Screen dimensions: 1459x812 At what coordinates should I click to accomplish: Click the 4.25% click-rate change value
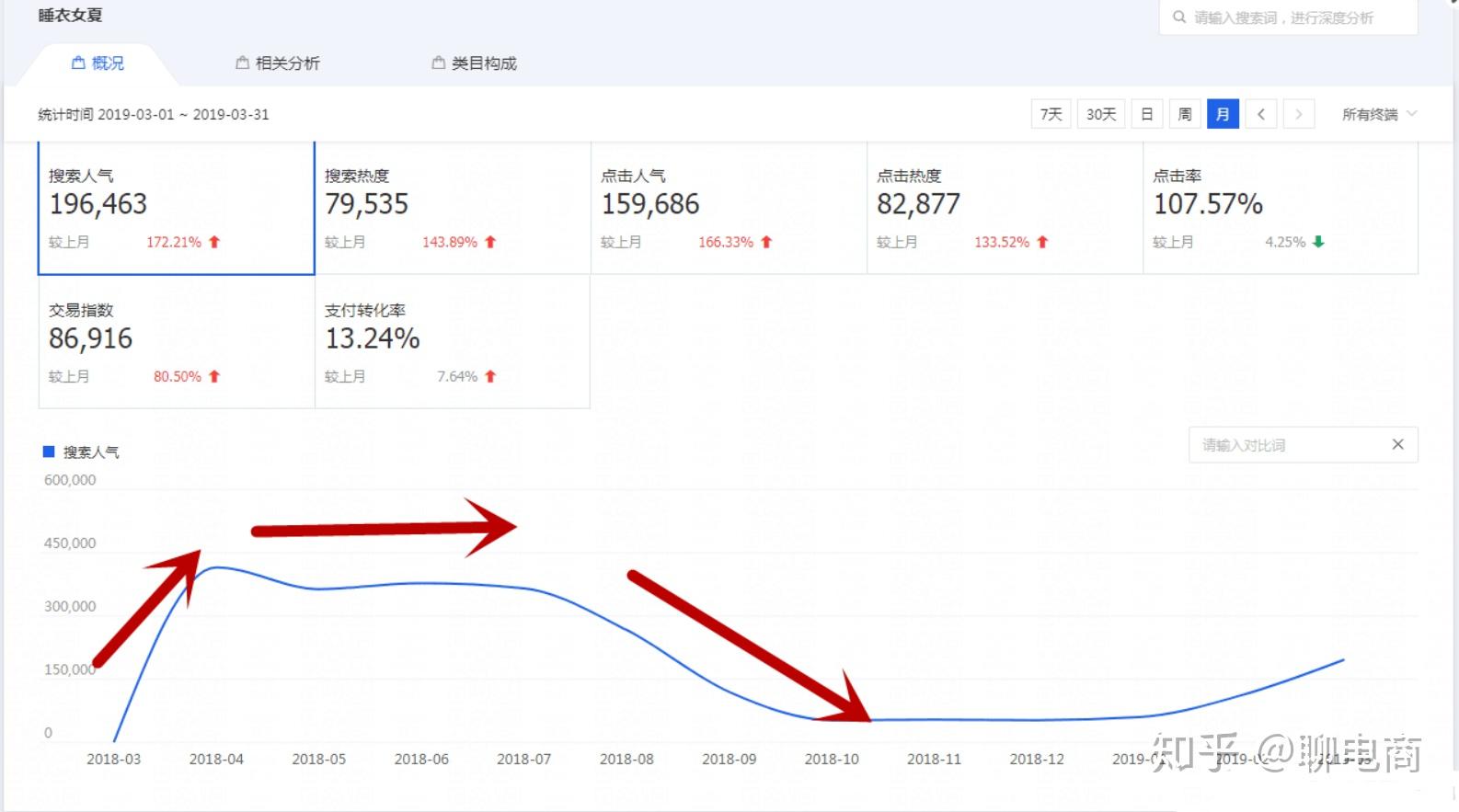(1285, 242)
